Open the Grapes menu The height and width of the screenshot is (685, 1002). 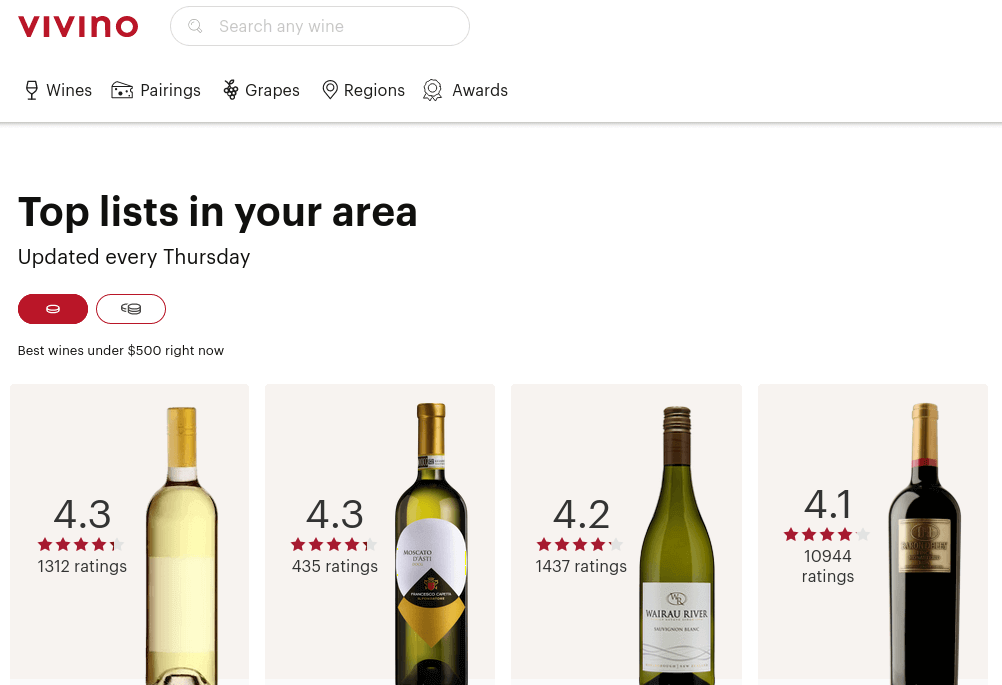(272, 90)
